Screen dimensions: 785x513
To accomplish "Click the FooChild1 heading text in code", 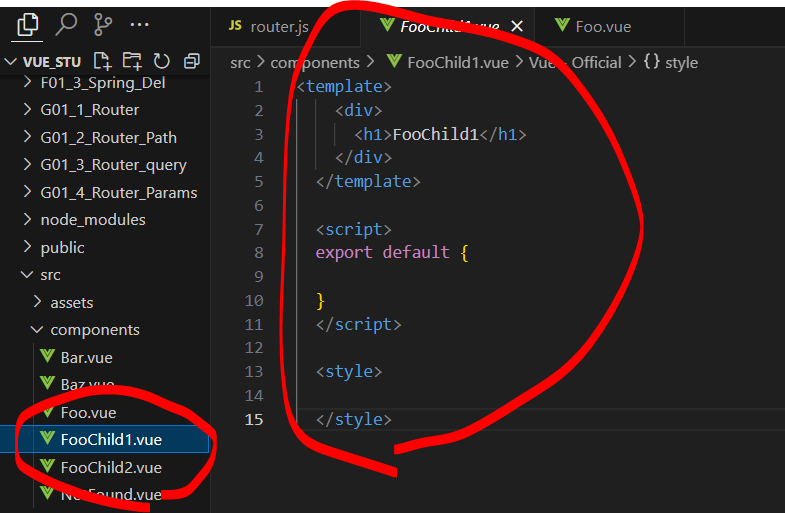I will point(436,134).
